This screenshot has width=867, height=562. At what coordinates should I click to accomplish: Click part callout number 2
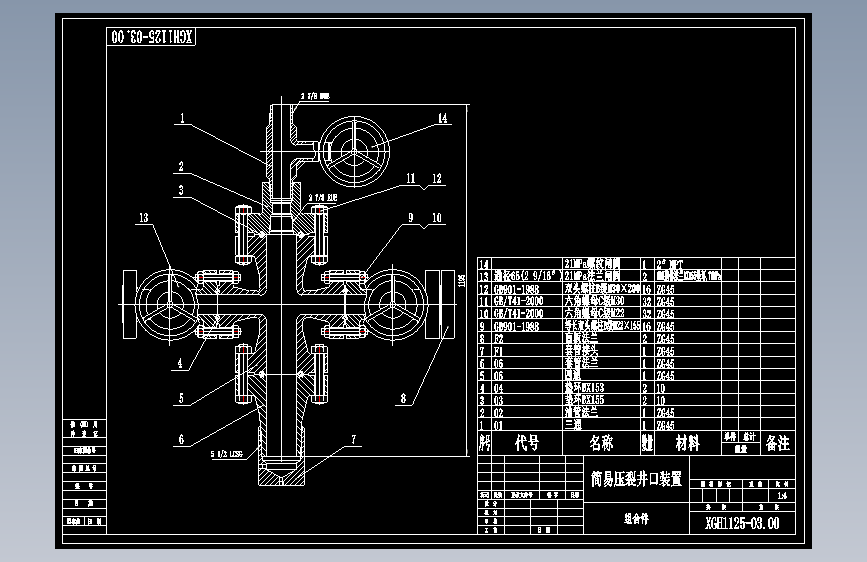point(181,166)
